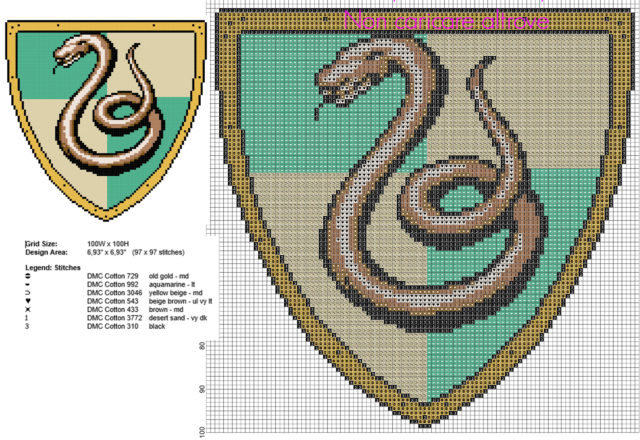Click 'DMC Cotton 543' thread code

tap(113, 301)
